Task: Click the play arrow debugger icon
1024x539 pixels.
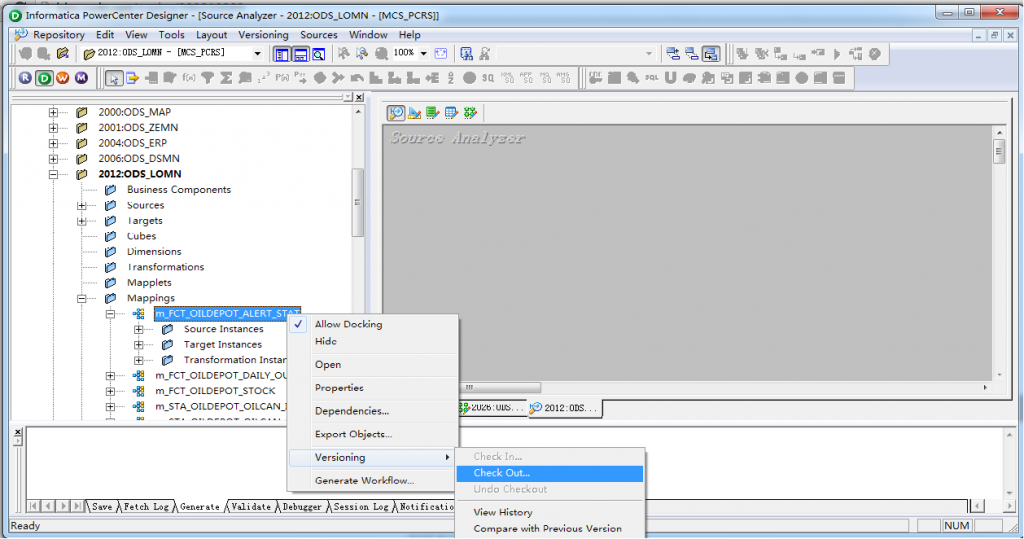Action: (x=837, y=54)
